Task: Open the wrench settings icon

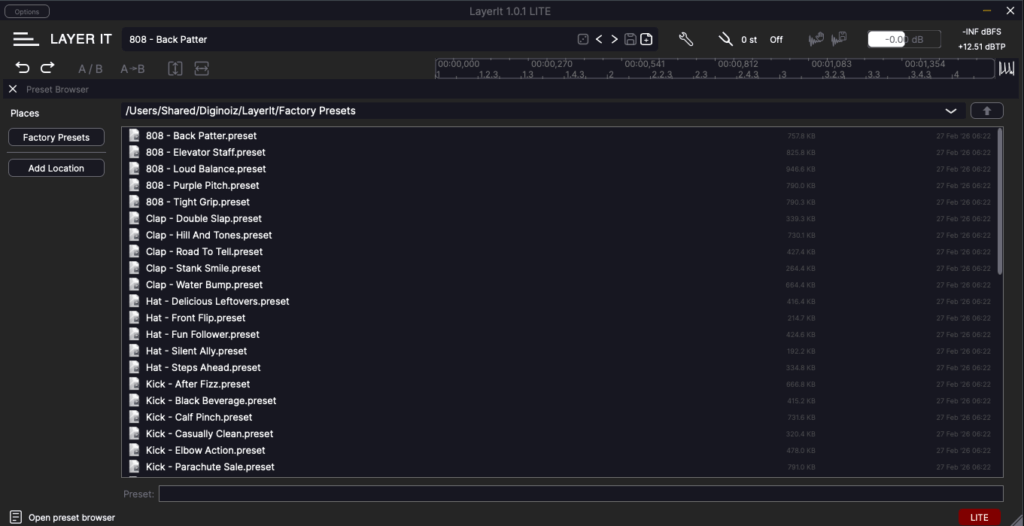Action: pyautogui.click(x=686, y=39)
